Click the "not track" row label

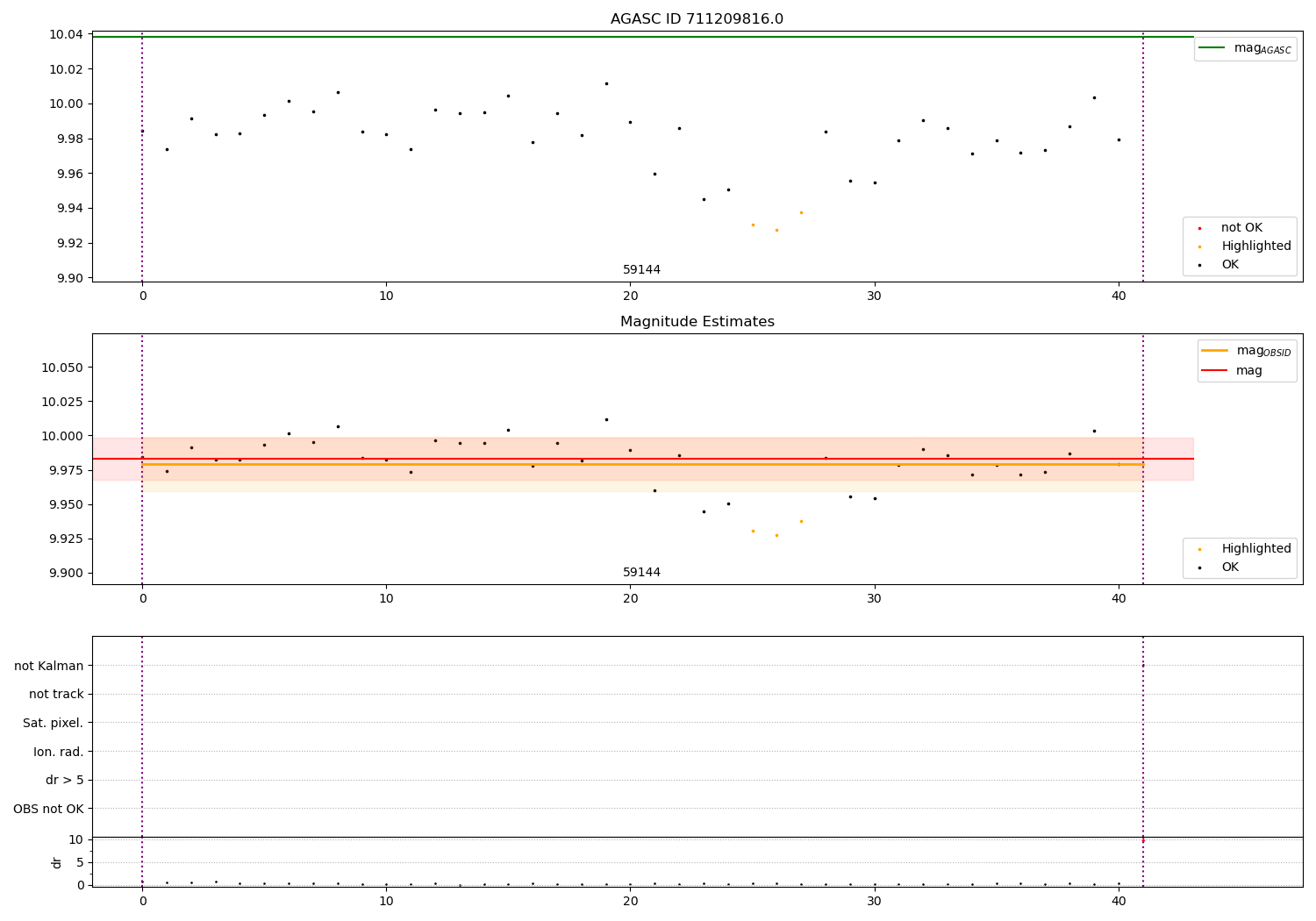point(56,695)
